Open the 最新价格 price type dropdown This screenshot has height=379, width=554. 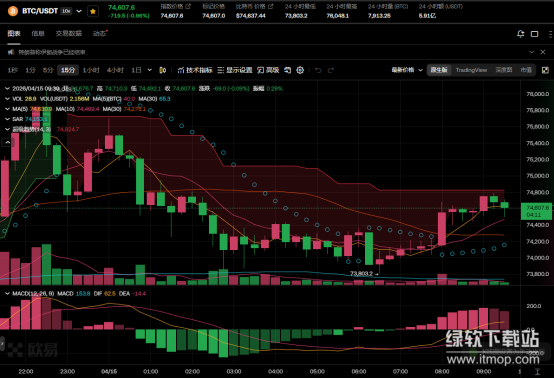tap(407, 70)
